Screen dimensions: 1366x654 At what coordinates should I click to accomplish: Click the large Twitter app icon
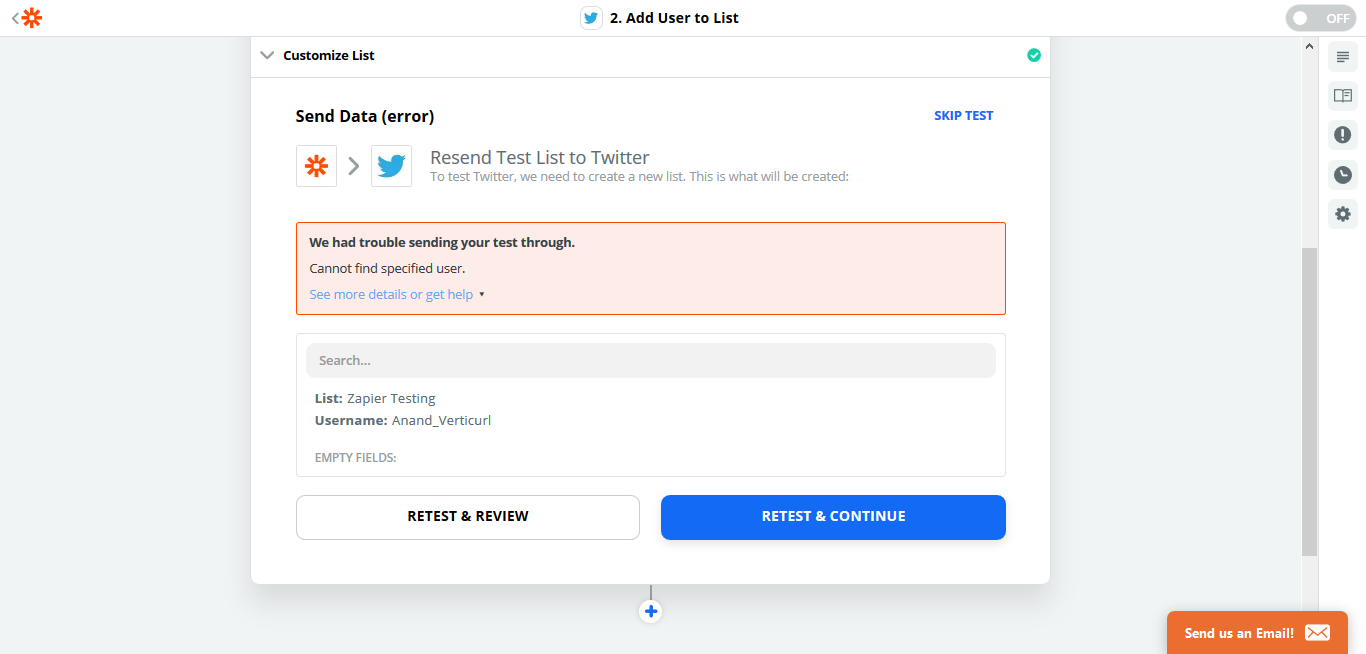pos(391,166)
